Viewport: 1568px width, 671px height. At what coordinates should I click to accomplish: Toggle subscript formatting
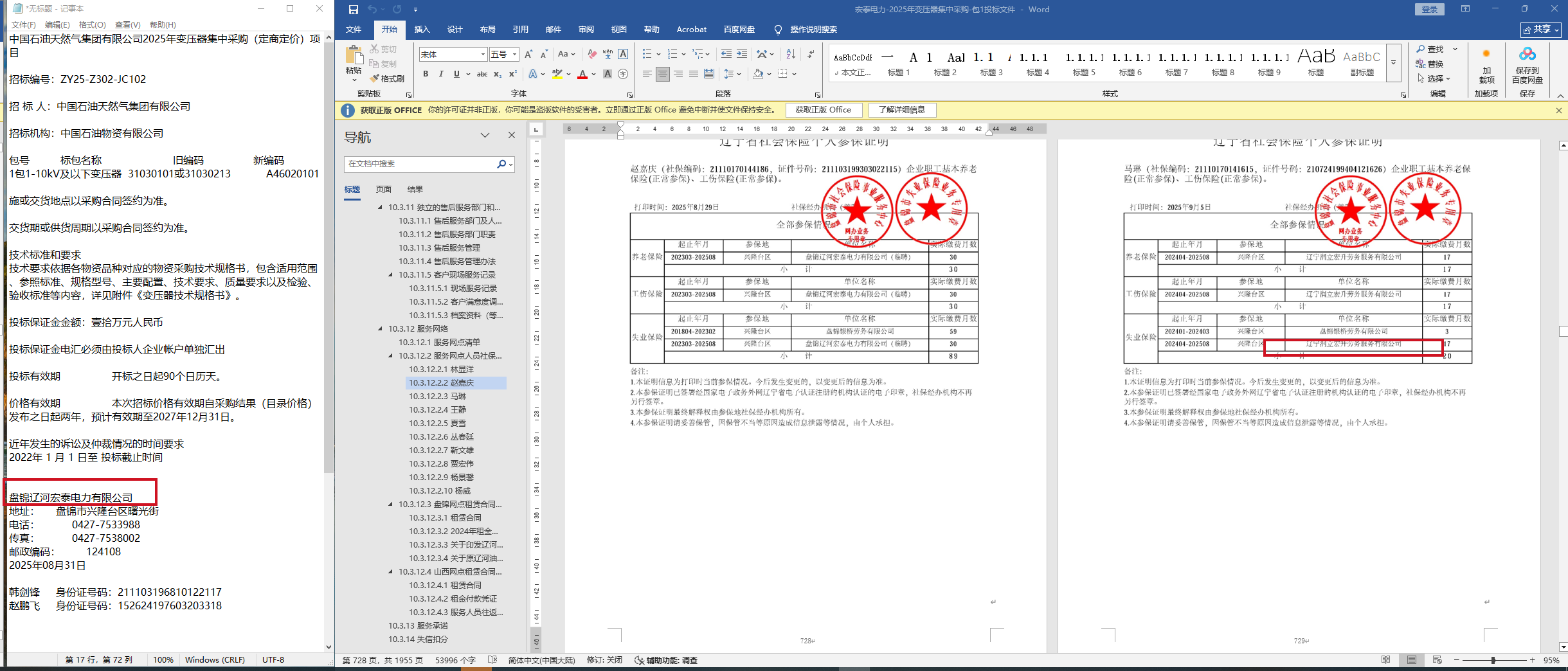(x=498, y=74)
